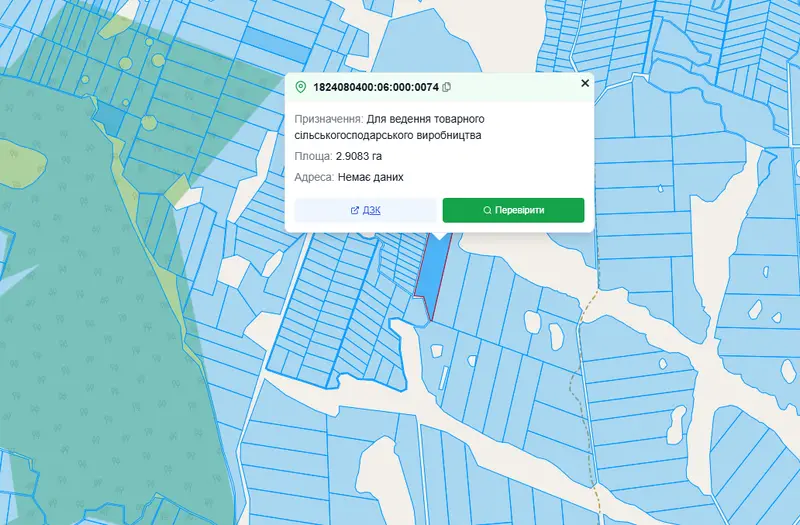The image size is (800, 525).
Task: Select the highlighted red-outlined parcel on map
Action: [x=433, y=278]
